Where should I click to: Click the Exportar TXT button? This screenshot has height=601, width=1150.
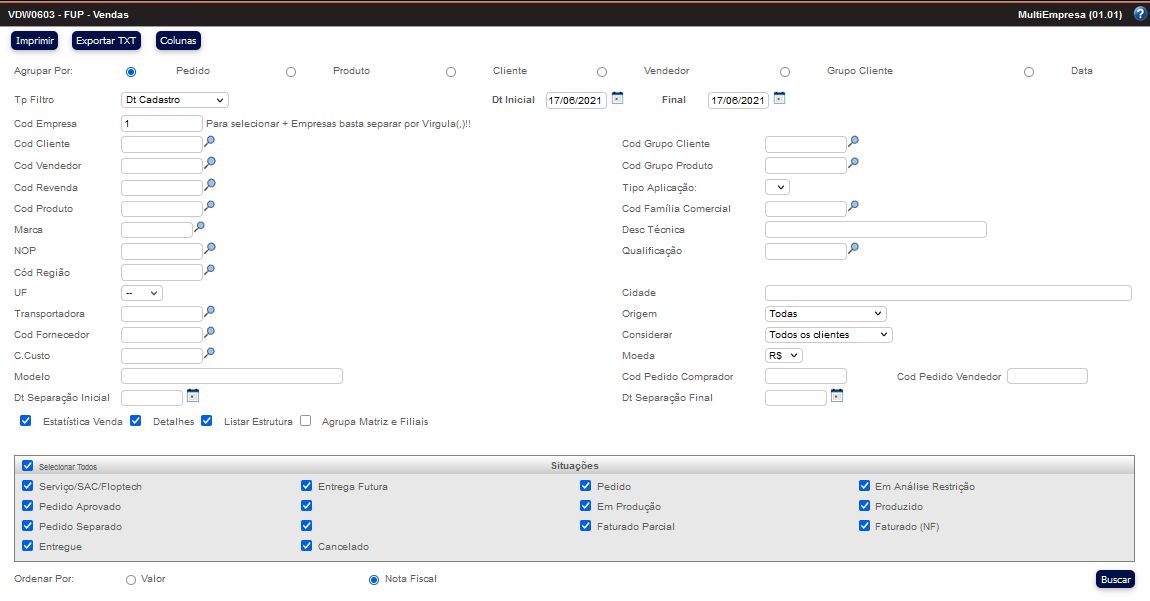pyautogui.click(x=106, y=41)
